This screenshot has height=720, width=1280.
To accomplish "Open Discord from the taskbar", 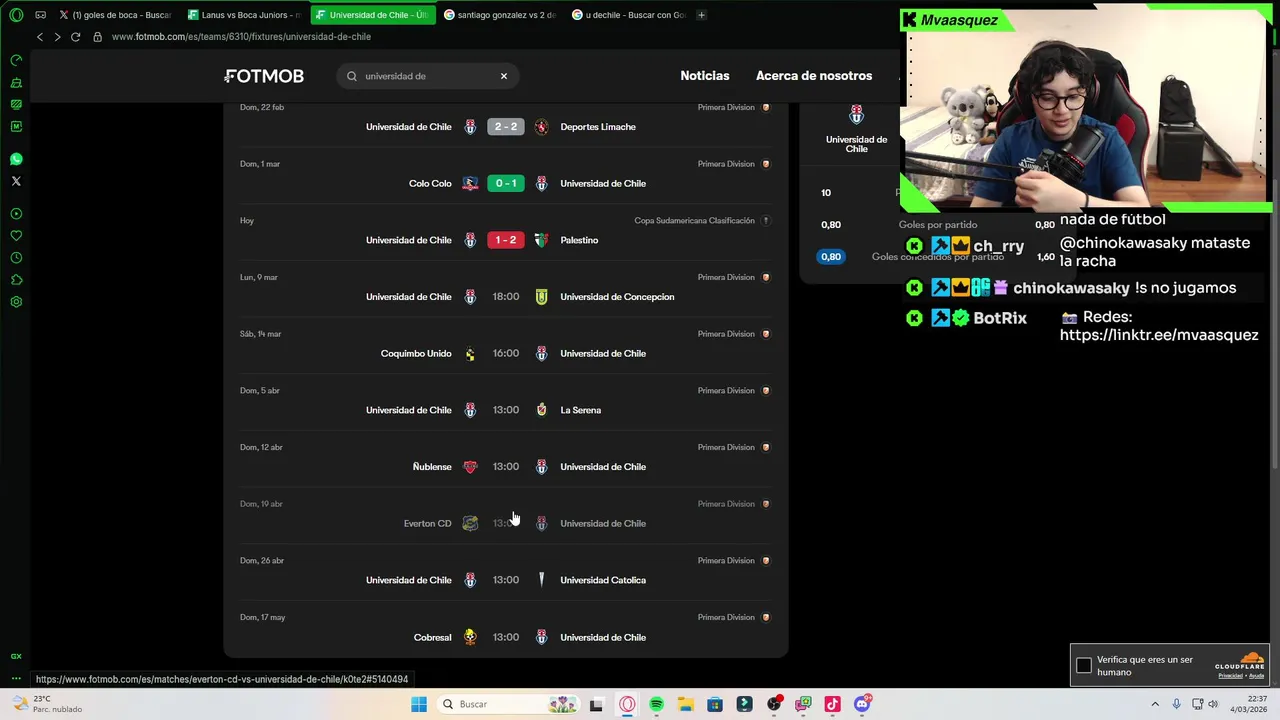I will click(862, 704).
